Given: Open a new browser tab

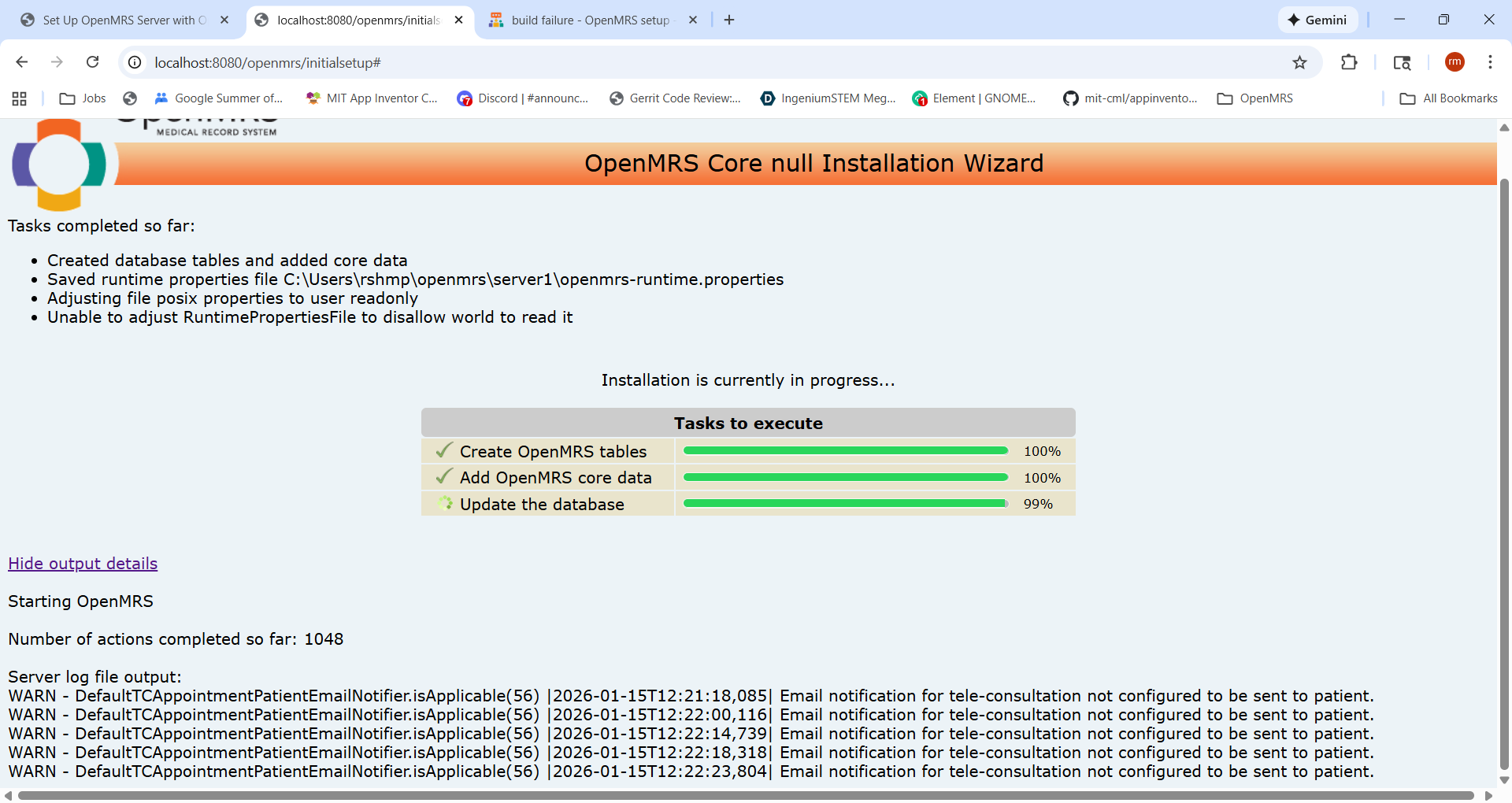Looking at the screenshot, I should (729, 20).
